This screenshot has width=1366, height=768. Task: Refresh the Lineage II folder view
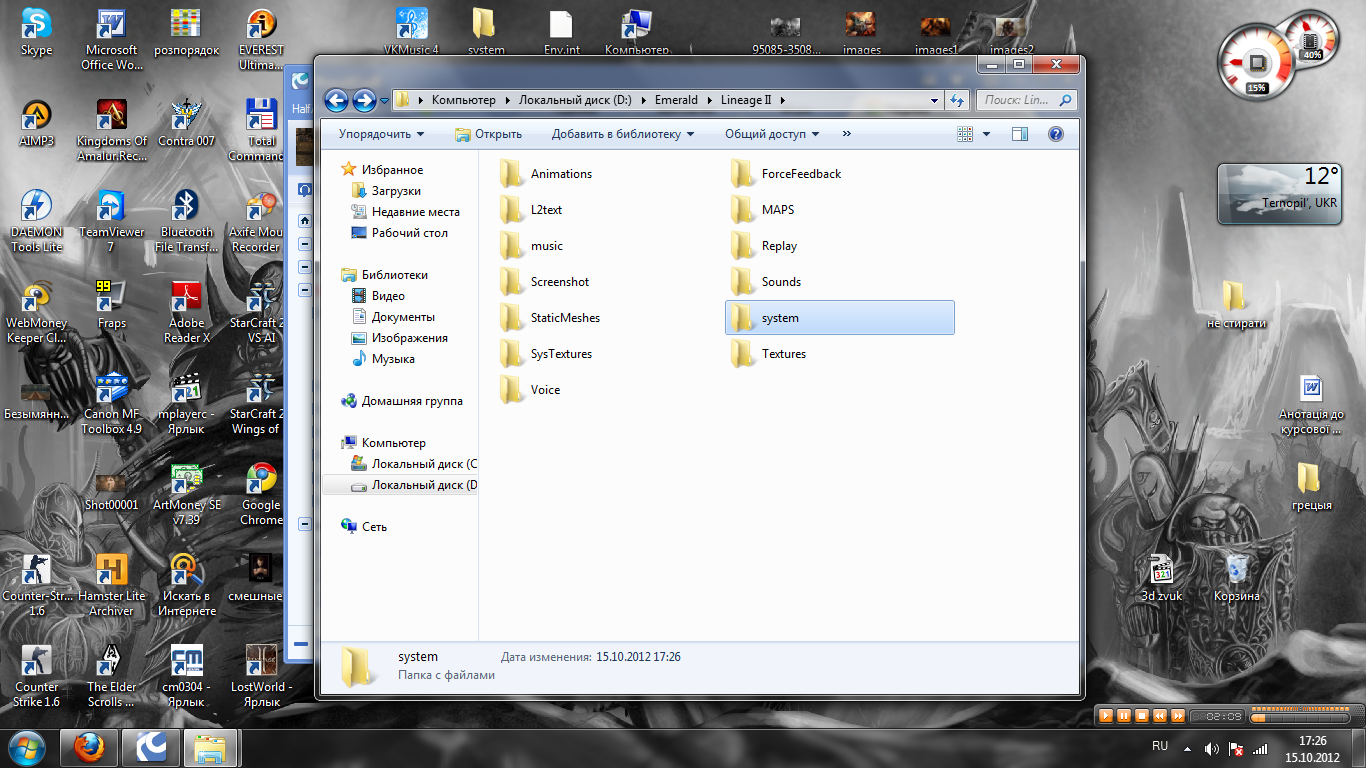[x=957, y=100]
